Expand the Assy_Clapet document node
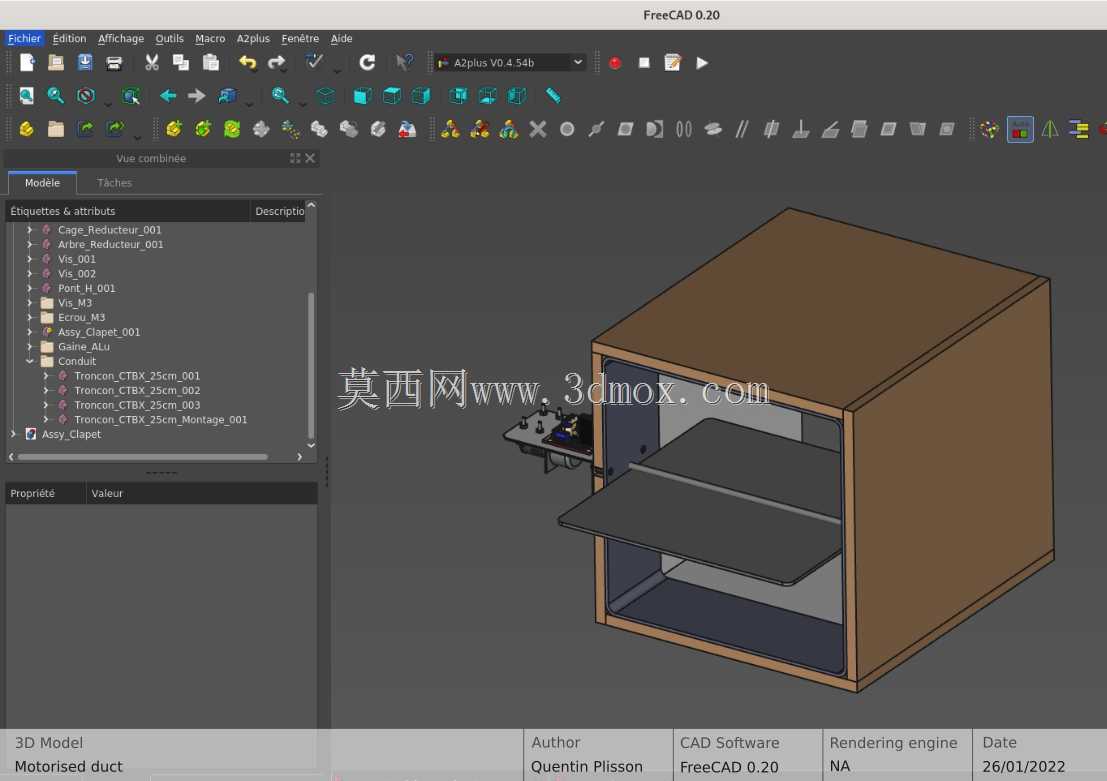This screenshot has width=1107, height=781. [x=13, y=434]
